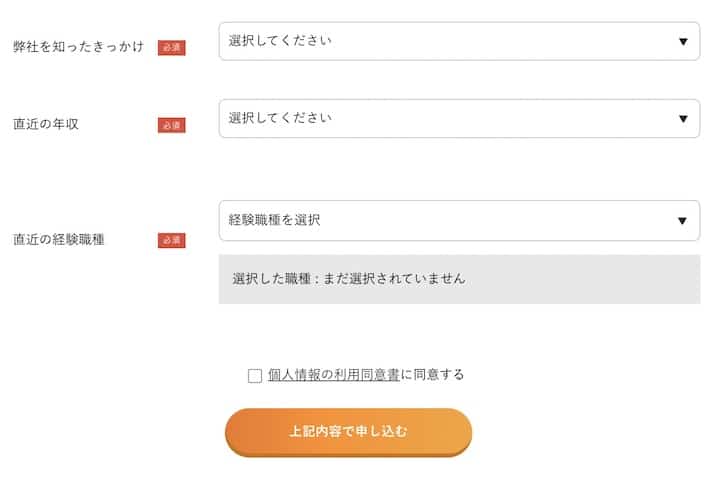Expand the 経験職種を選択 dropdown
Screen dimensions: 720x504
tap(459, 220)
